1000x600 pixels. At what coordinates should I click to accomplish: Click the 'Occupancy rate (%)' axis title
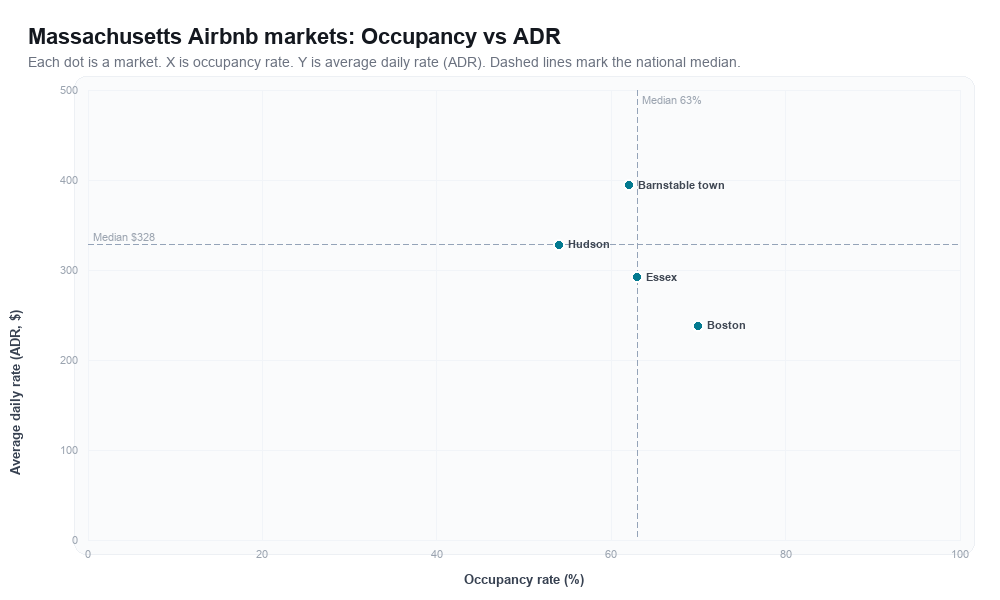[524, 580]
